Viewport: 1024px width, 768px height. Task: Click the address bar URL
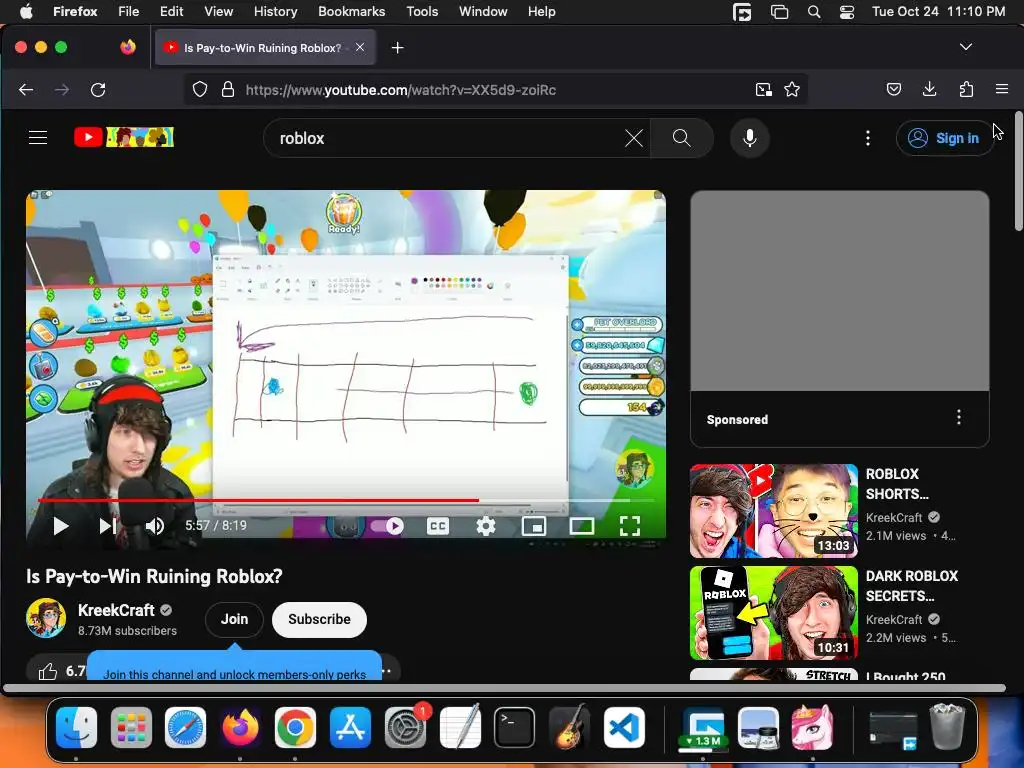400,90
